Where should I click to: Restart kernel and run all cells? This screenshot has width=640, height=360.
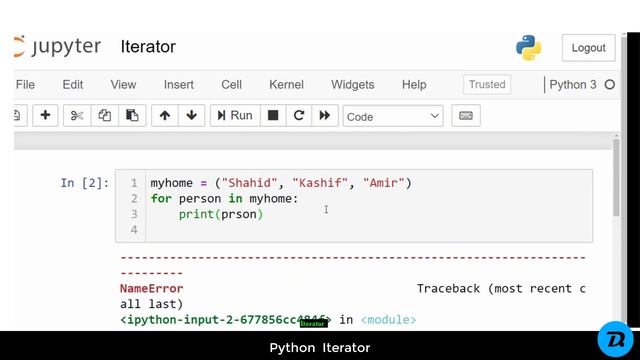[x=325, y=116]
